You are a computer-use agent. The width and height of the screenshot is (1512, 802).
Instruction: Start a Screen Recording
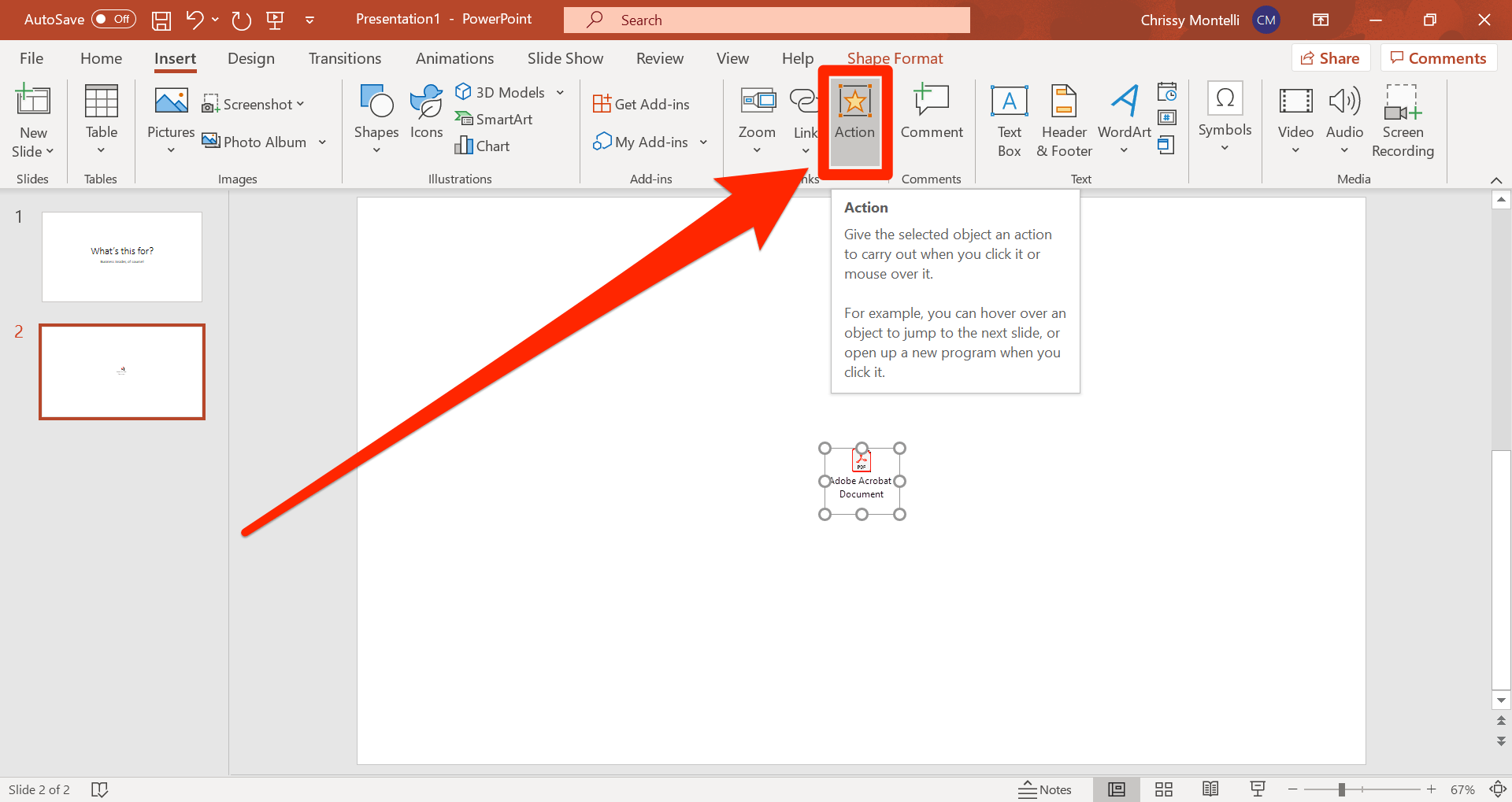(x=1403, y=120)
